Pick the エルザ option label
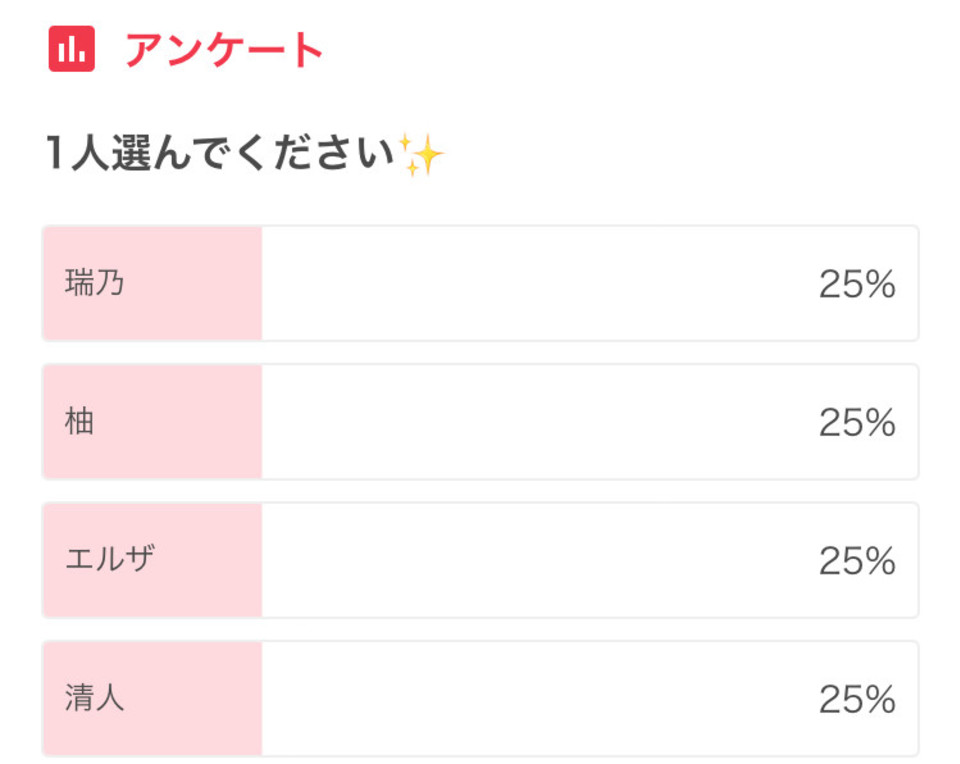960x764 pixels. coord(110,559)
